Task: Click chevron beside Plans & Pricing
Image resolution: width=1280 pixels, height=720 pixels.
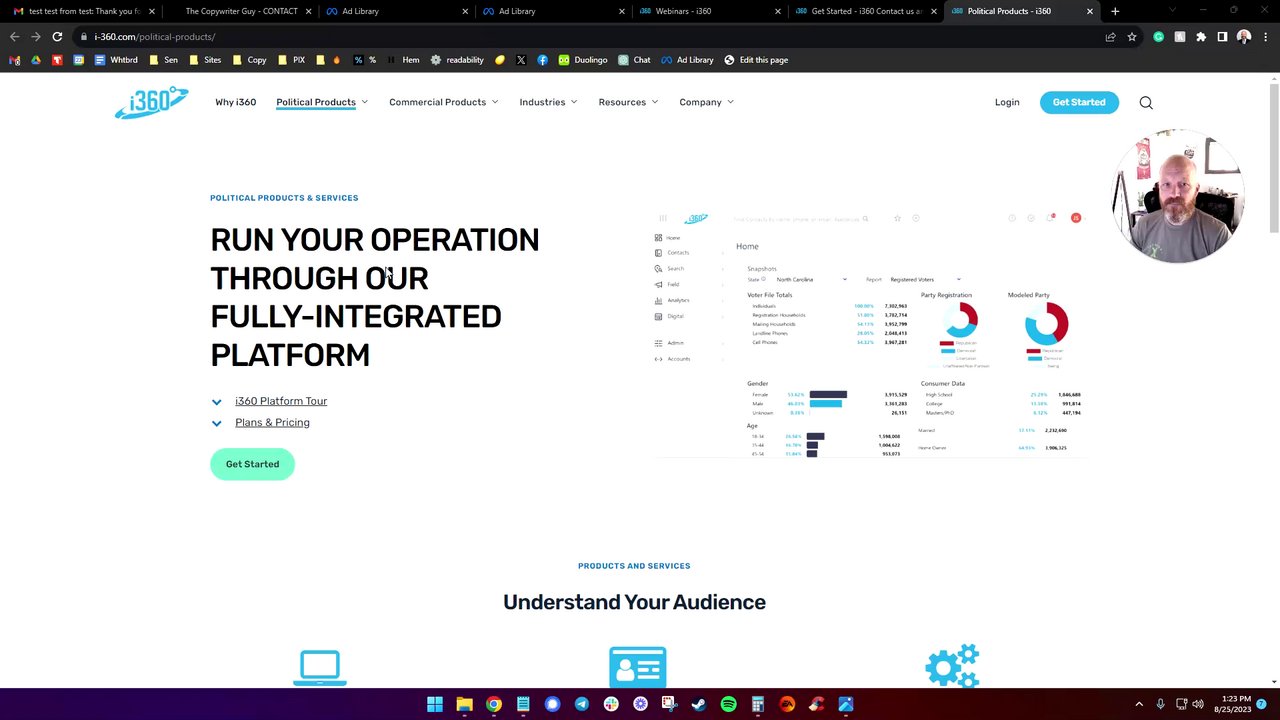Action: coord(216,423)
